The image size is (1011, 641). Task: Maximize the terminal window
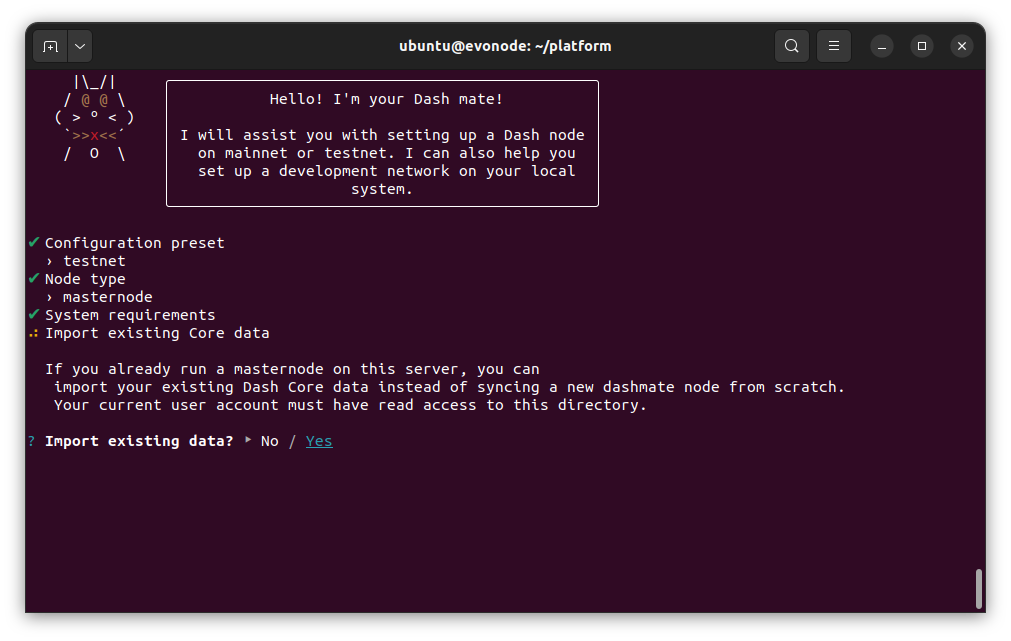click(x=922, y=46)
